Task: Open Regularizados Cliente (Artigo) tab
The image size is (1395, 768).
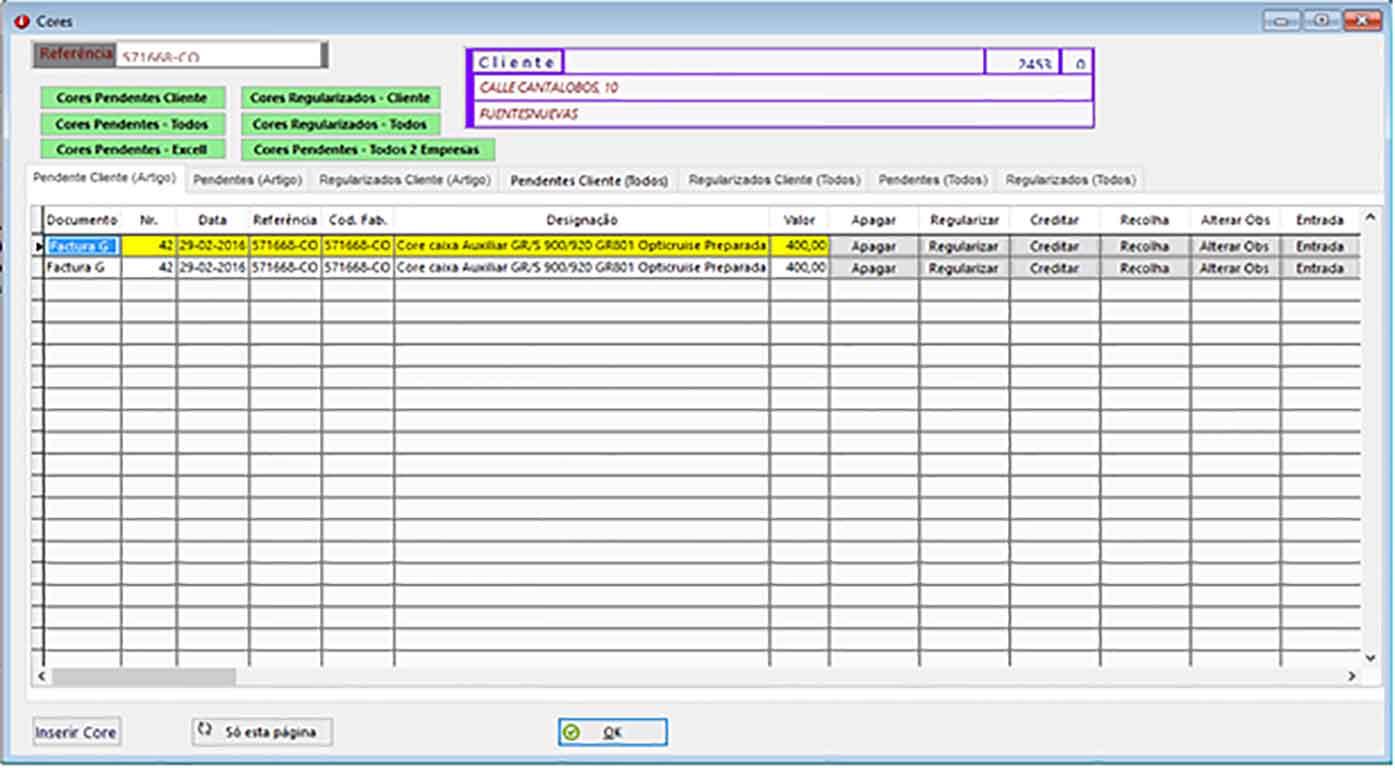Action: tap(405, 180)
